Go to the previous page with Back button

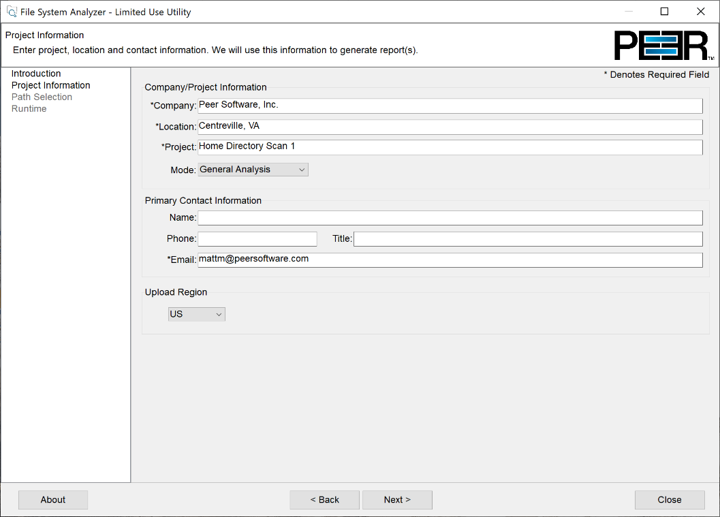(x=325, y=500)
